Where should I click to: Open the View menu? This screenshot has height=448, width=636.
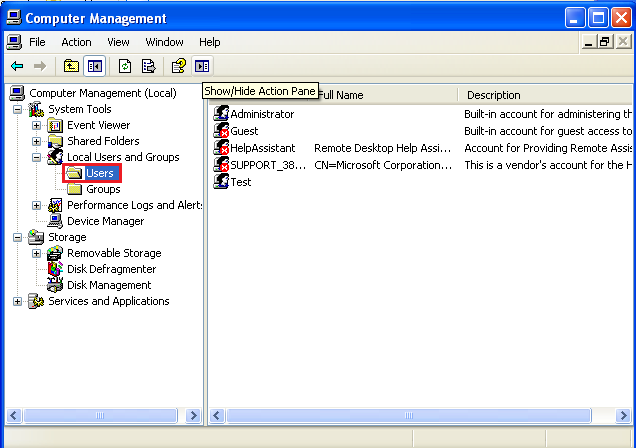pos(118,42)
